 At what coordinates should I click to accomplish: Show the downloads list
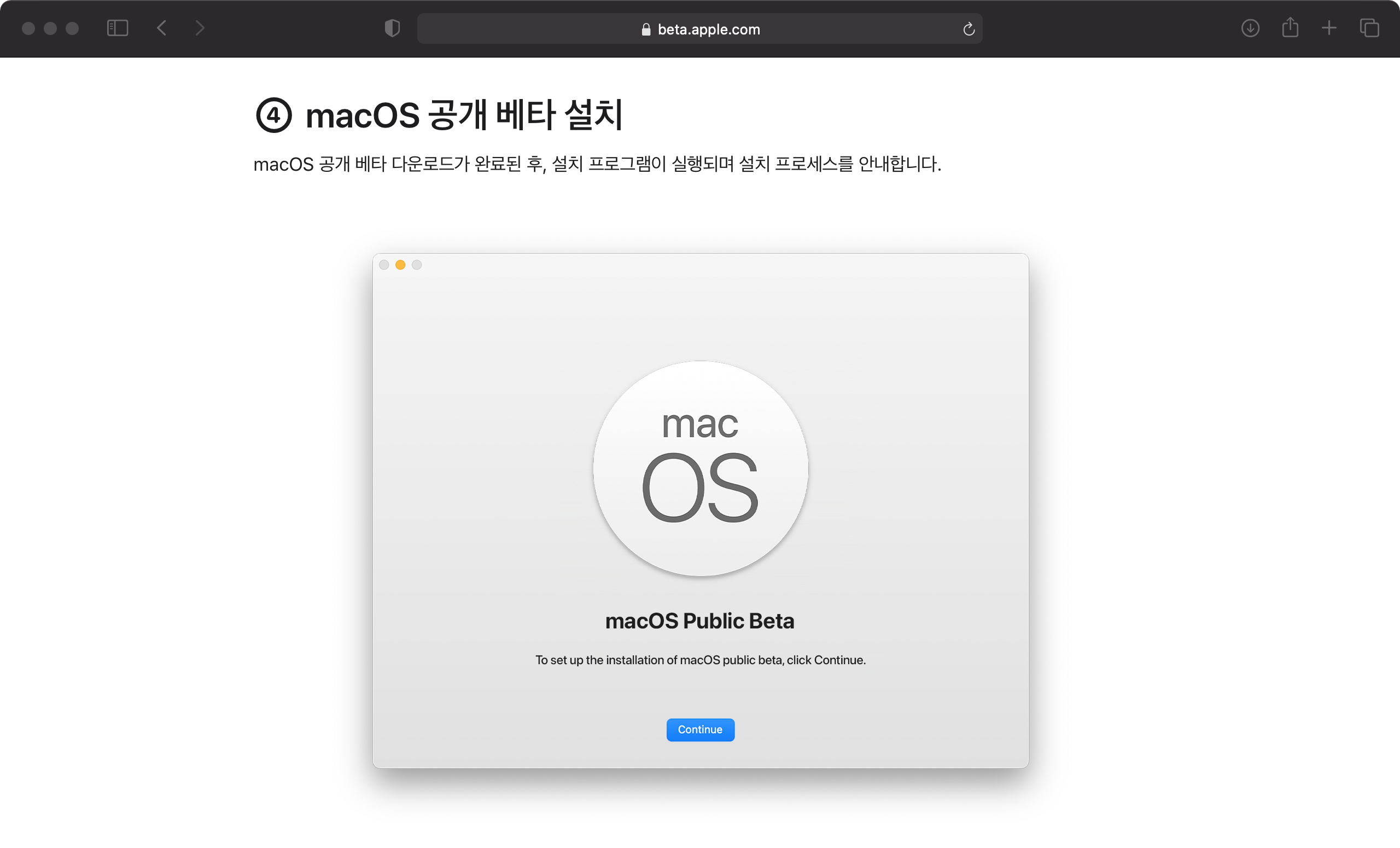(1250, 28)
